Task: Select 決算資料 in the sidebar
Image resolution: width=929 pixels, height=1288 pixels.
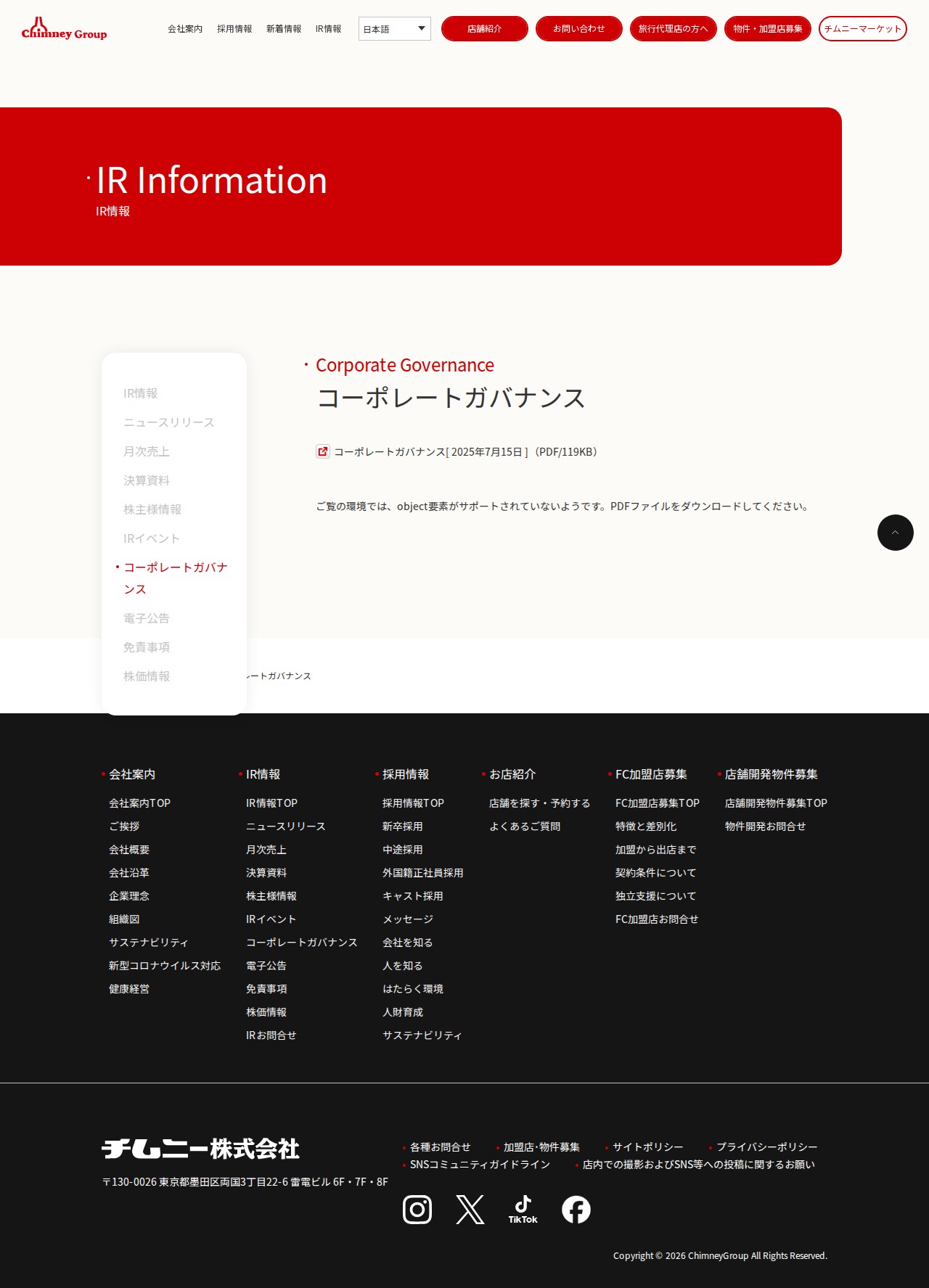Action: pyautogui.click(x=147, y=480)
